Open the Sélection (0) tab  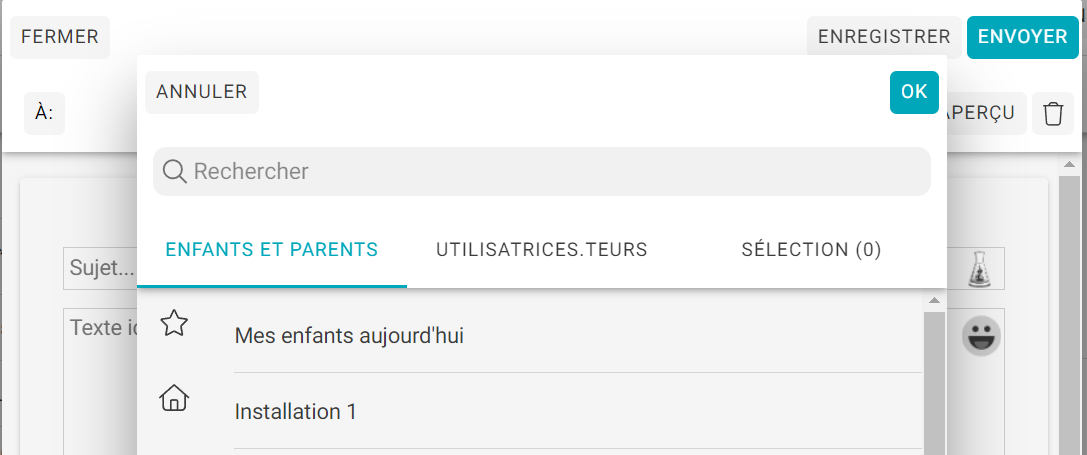811,250
